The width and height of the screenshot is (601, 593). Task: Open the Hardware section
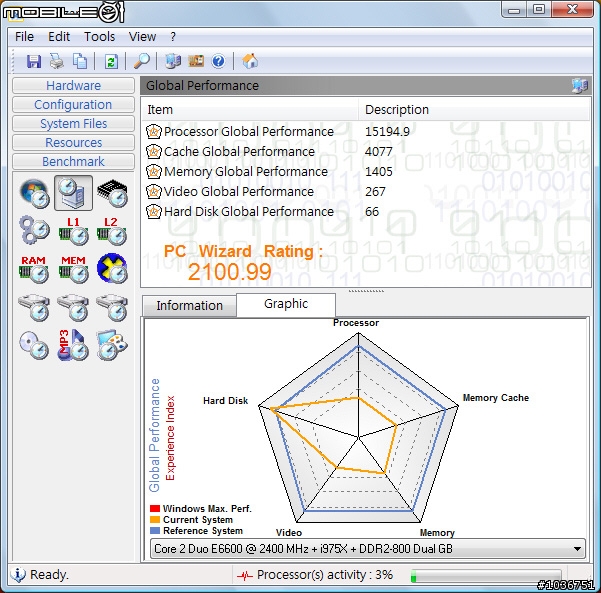tap(73, 85)
